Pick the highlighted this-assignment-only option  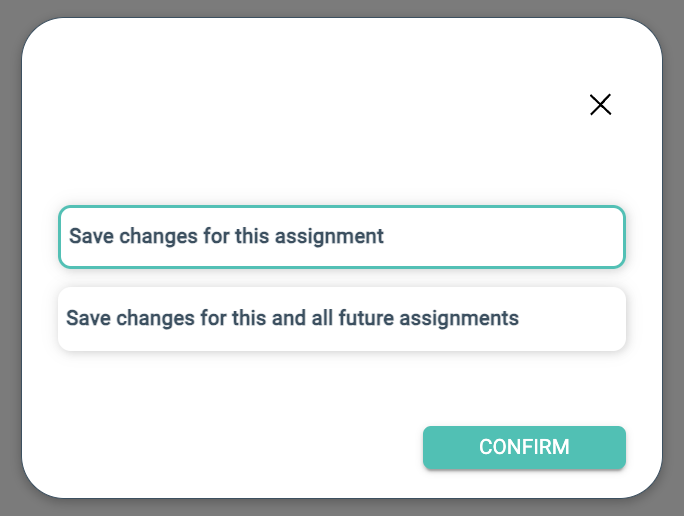point(341,237)
